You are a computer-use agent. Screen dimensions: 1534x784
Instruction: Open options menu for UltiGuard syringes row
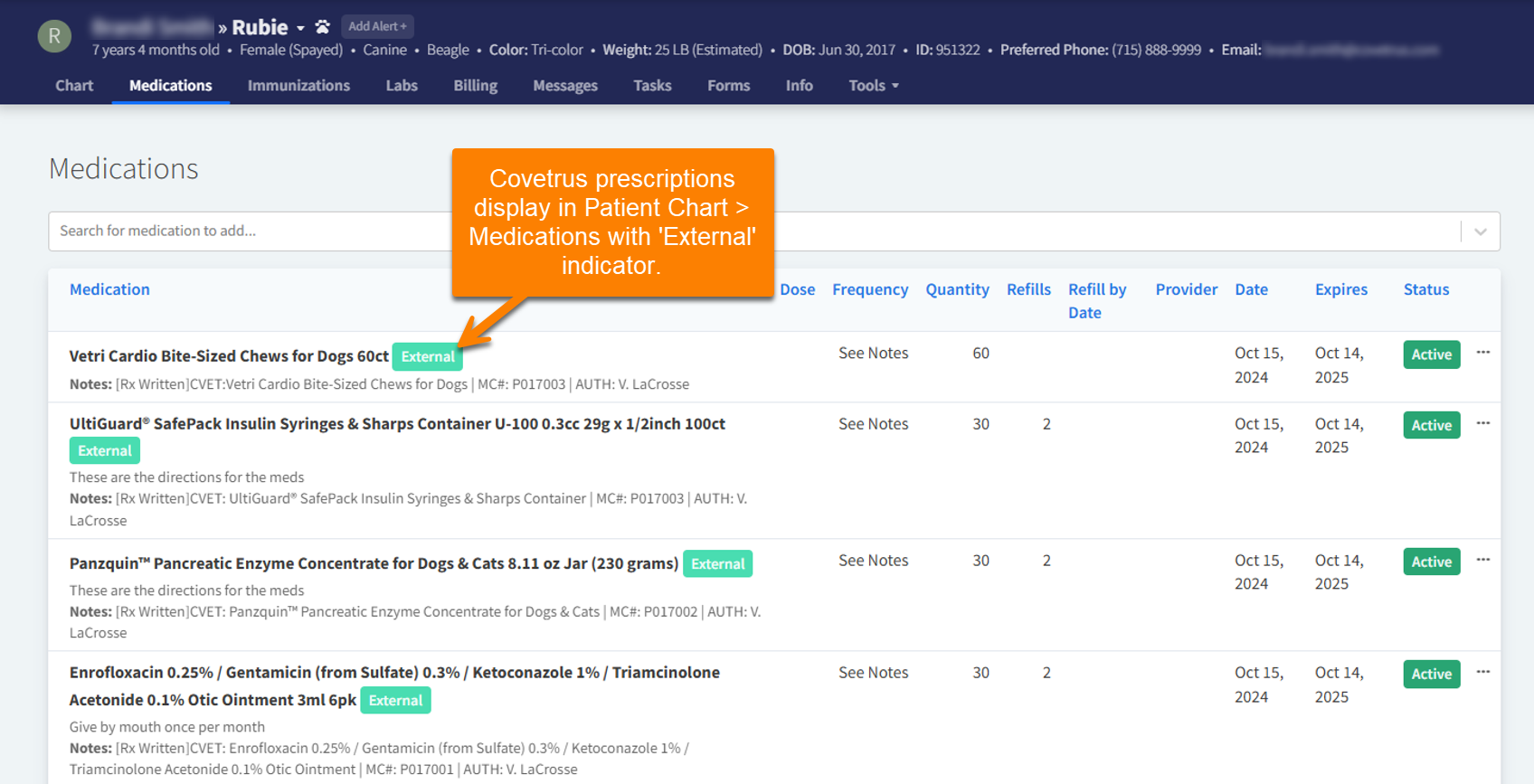tap(1482, 423)
